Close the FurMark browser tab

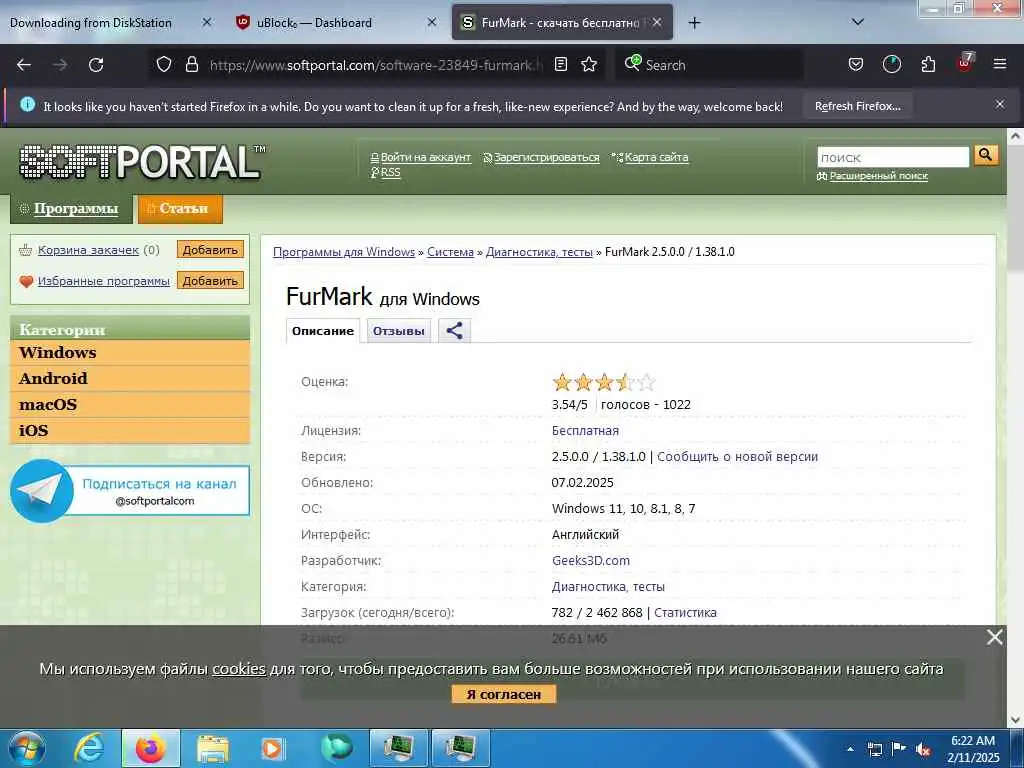(x=657, y=23)
